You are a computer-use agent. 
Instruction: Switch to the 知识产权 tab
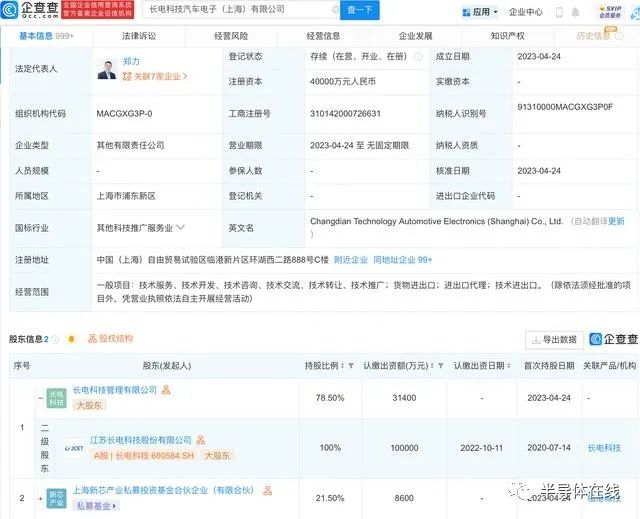[x=508, y=36]
